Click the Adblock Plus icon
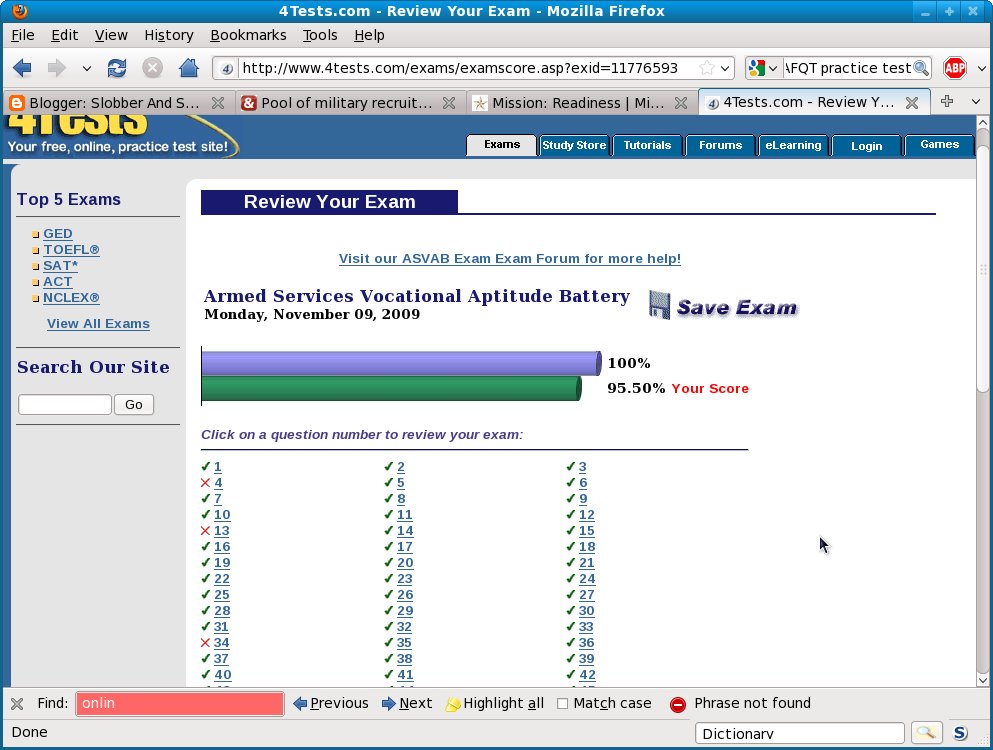Viewport: 993px width, 750px height. [x=954, y=69]
